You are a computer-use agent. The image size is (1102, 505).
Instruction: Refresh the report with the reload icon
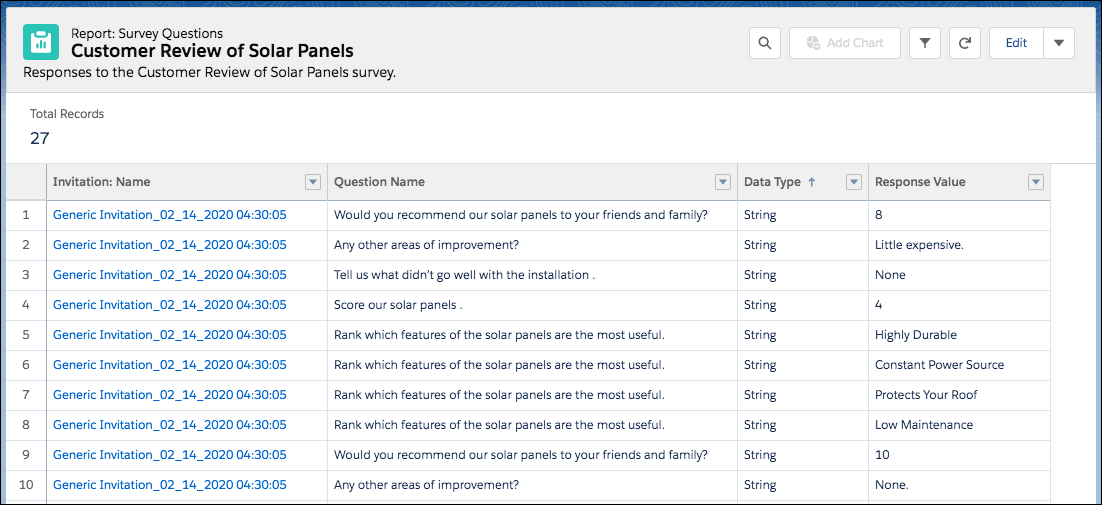click(965, 43)
